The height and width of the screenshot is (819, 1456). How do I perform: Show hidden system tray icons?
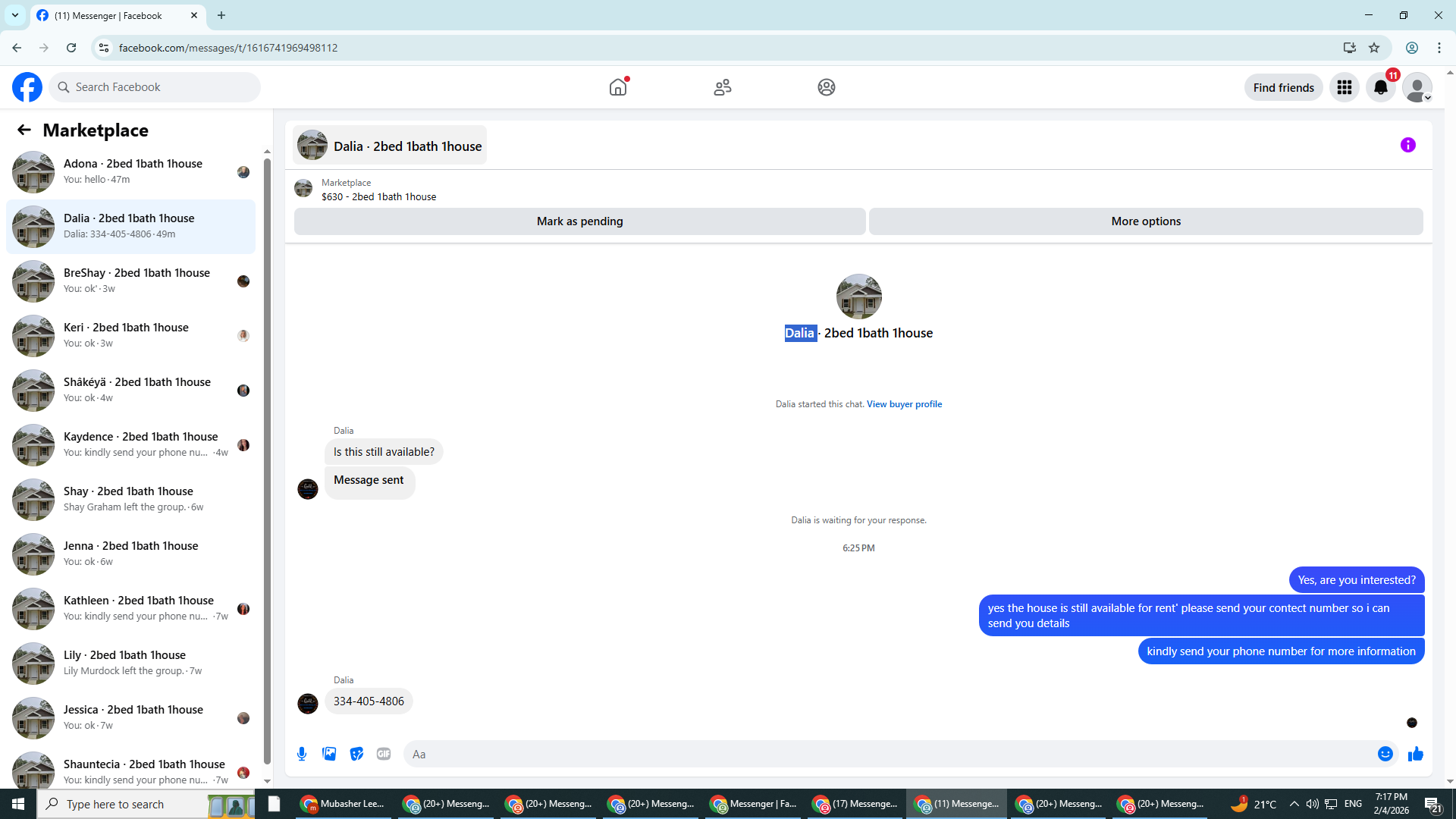[1294, 804]
